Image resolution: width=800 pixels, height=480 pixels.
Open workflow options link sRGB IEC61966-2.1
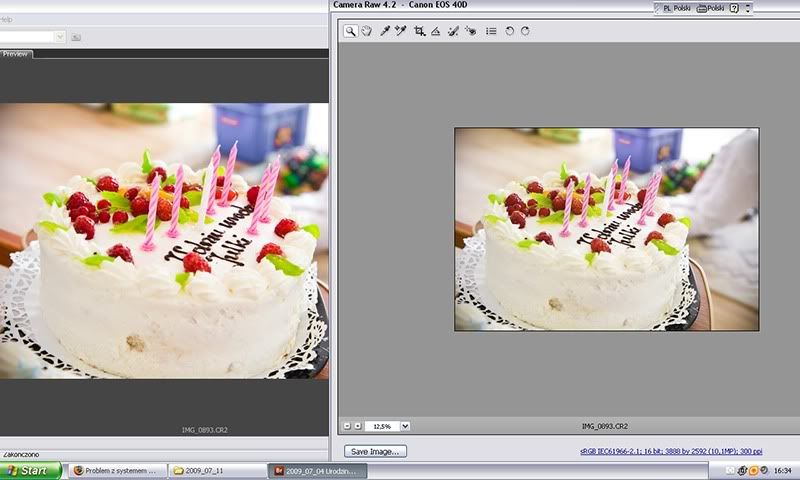click(x=671, y=451)
